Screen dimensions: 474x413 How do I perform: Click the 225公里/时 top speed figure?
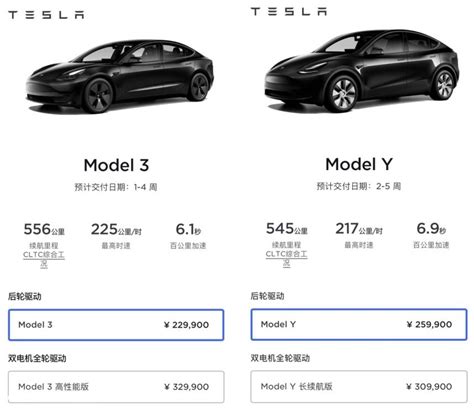[116, 229]
